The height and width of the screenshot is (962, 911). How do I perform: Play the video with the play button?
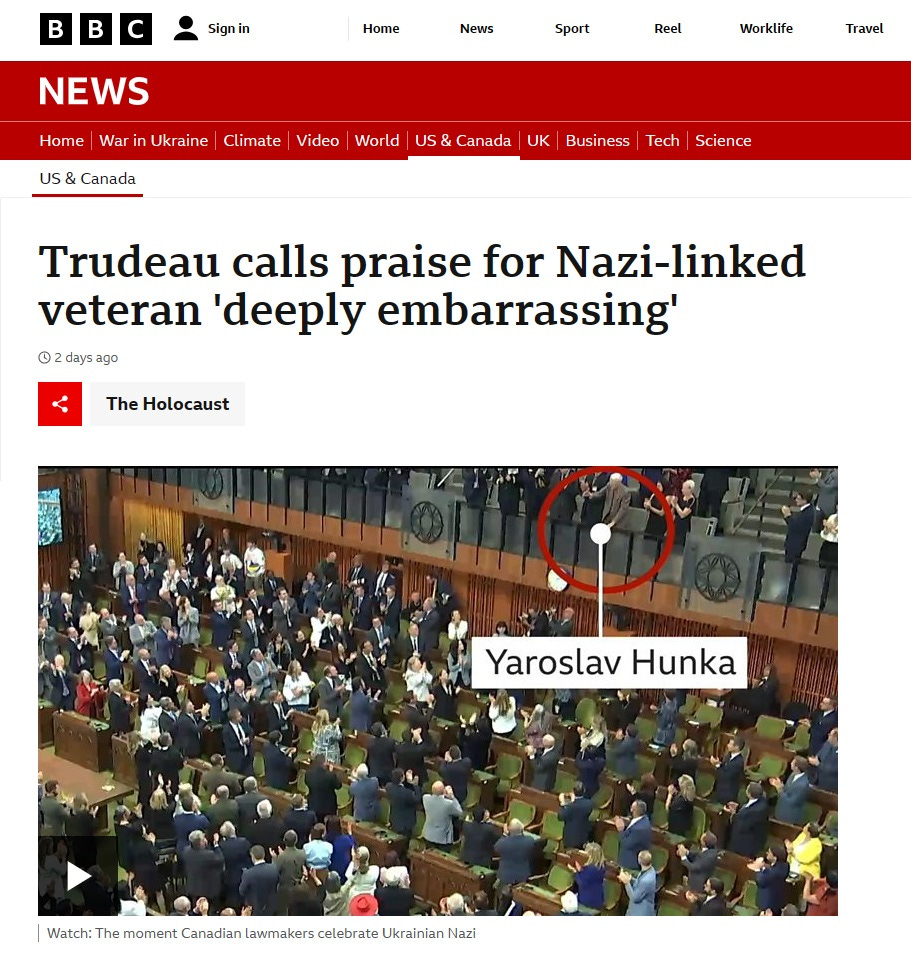click(78, 875)
